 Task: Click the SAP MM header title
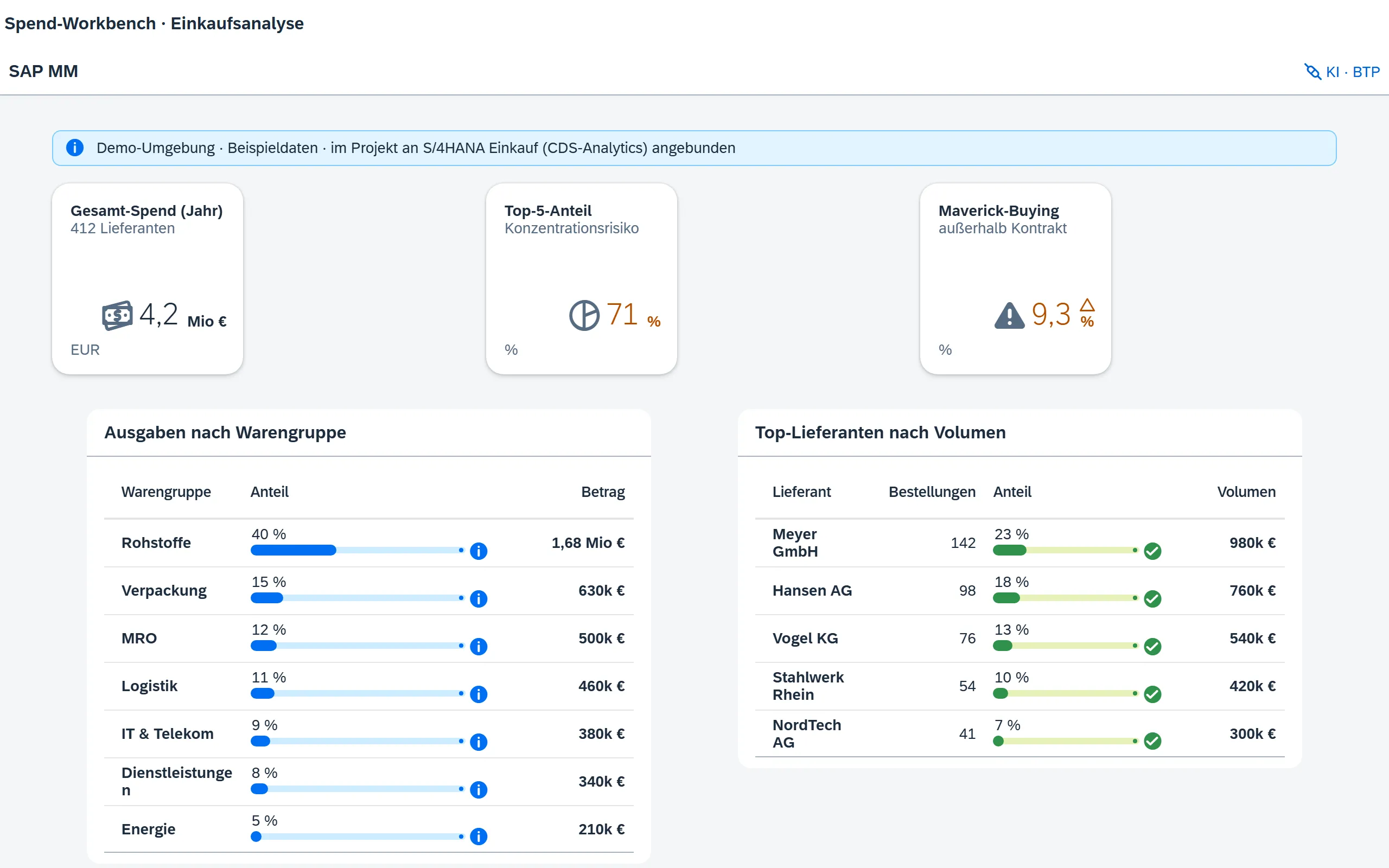tap(43, 71)
